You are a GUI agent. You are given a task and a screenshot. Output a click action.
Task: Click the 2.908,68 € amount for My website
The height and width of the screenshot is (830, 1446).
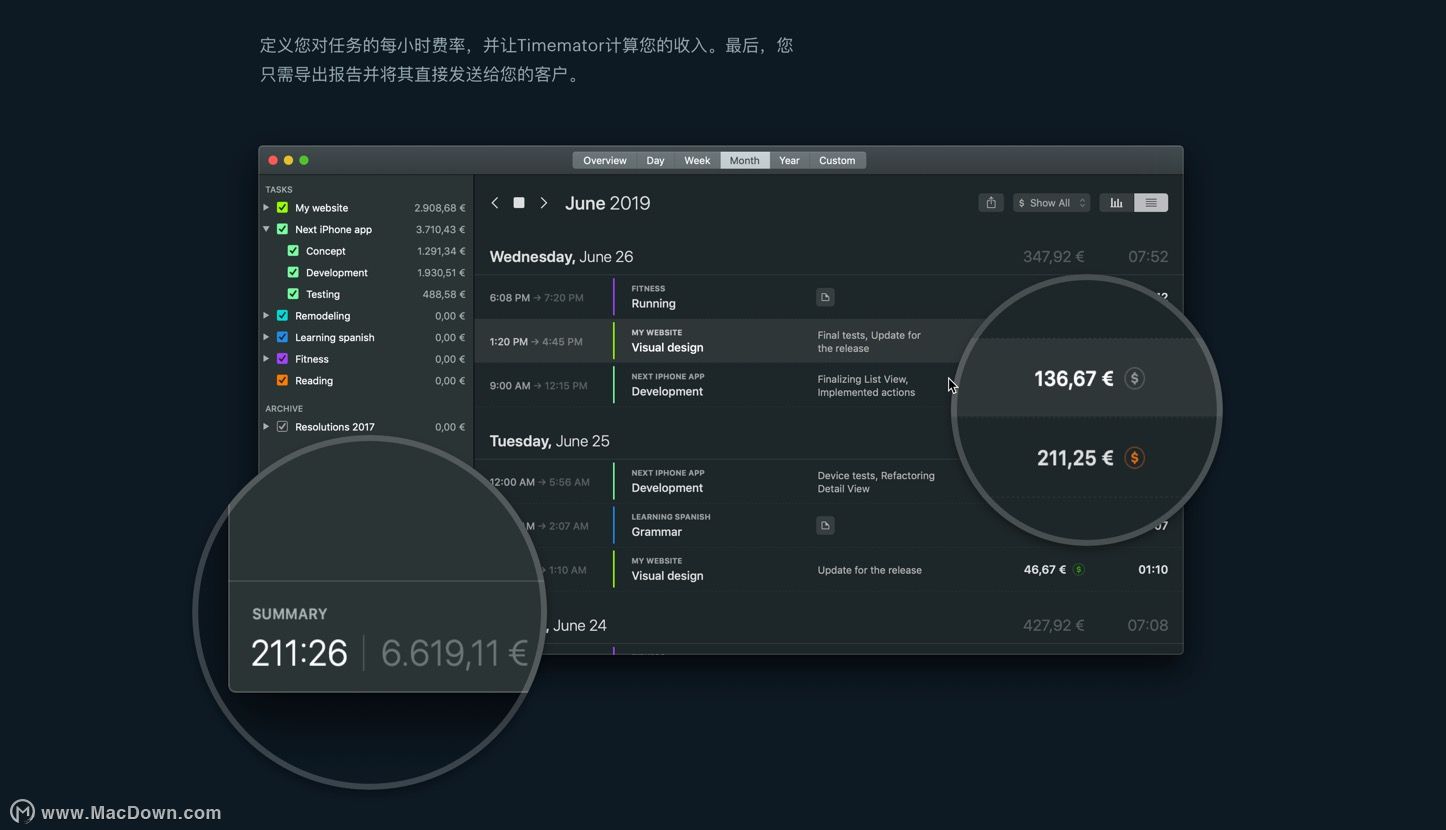pos(440,208)
